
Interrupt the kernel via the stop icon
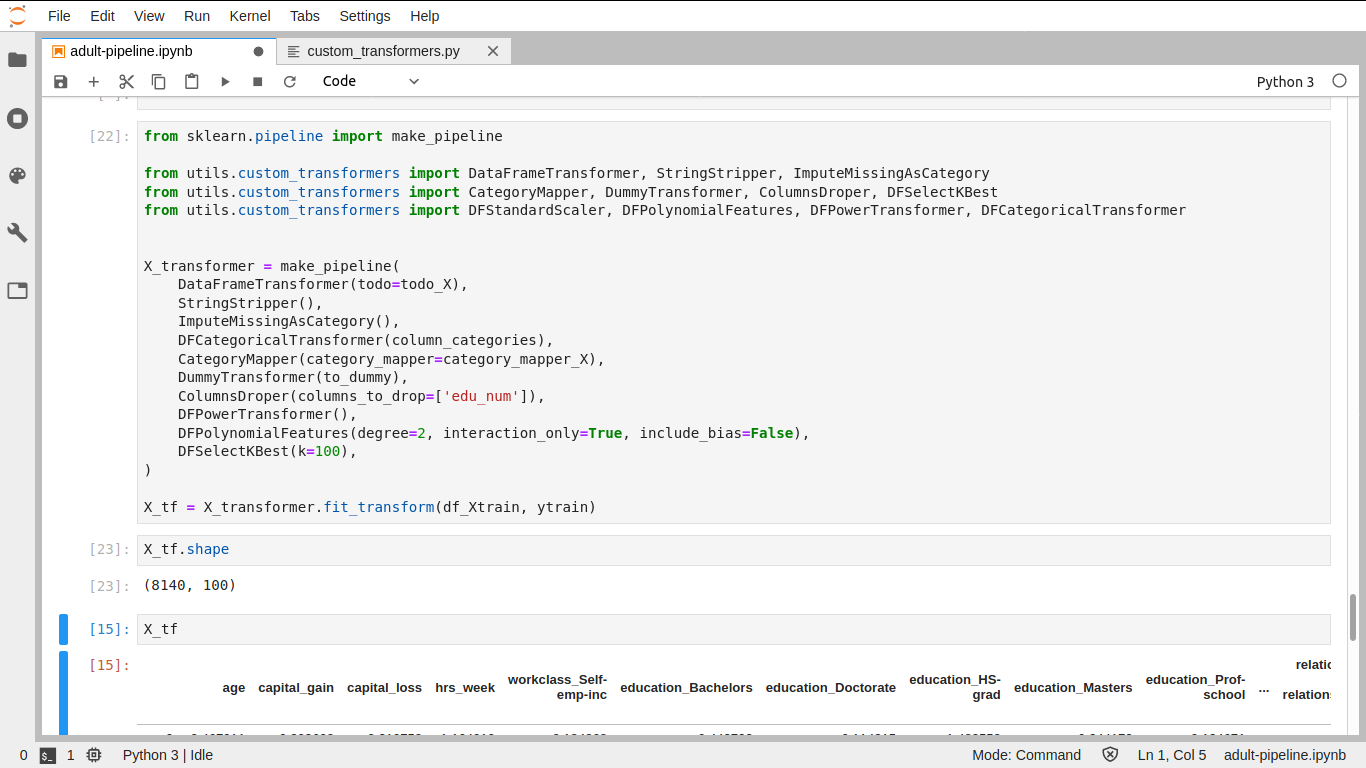pyautogui.click(x=257, y=81)
